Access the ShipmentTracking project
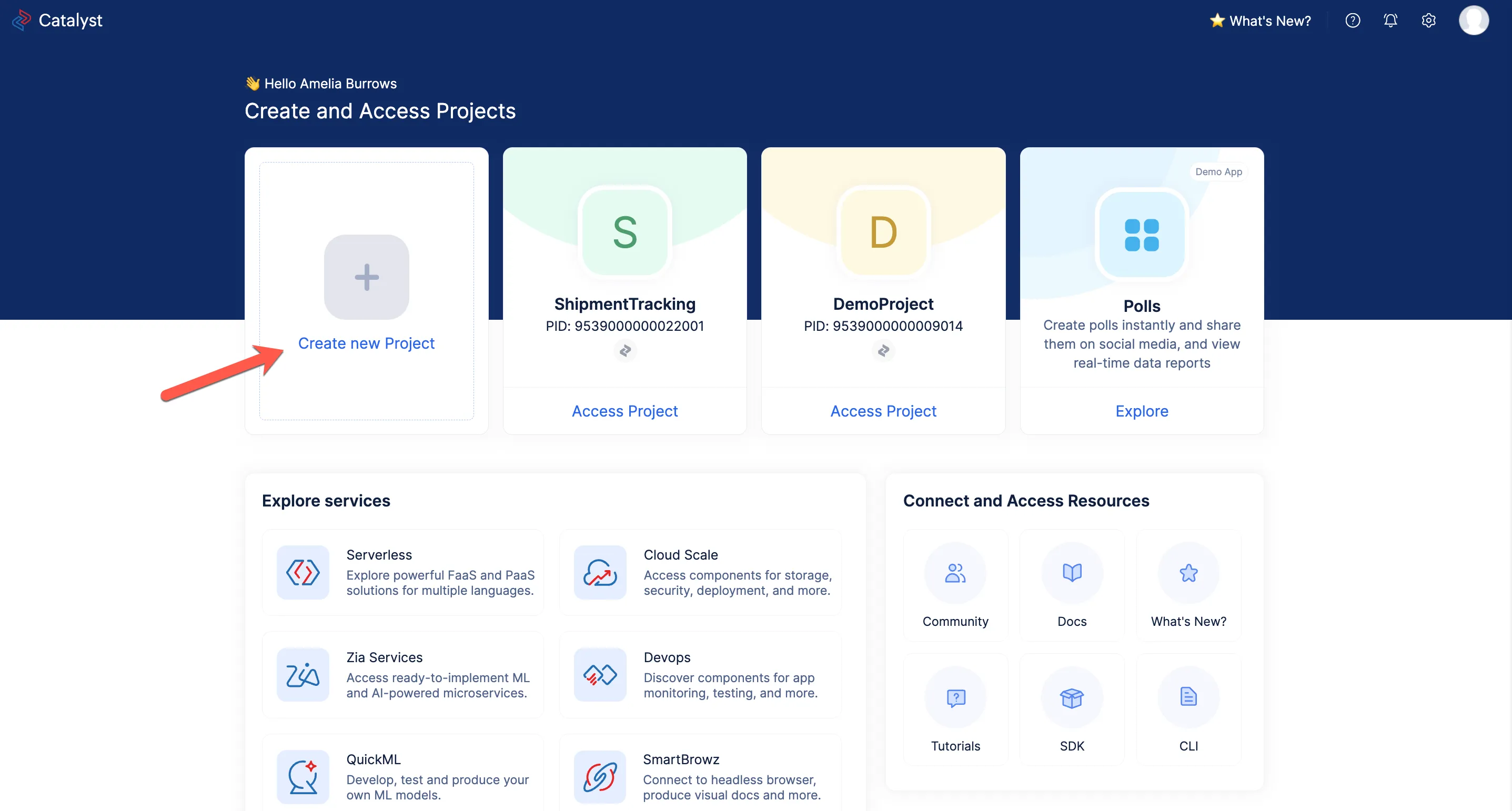The width and height of the screenshot is (1512, 811). (x=624, y=411)
